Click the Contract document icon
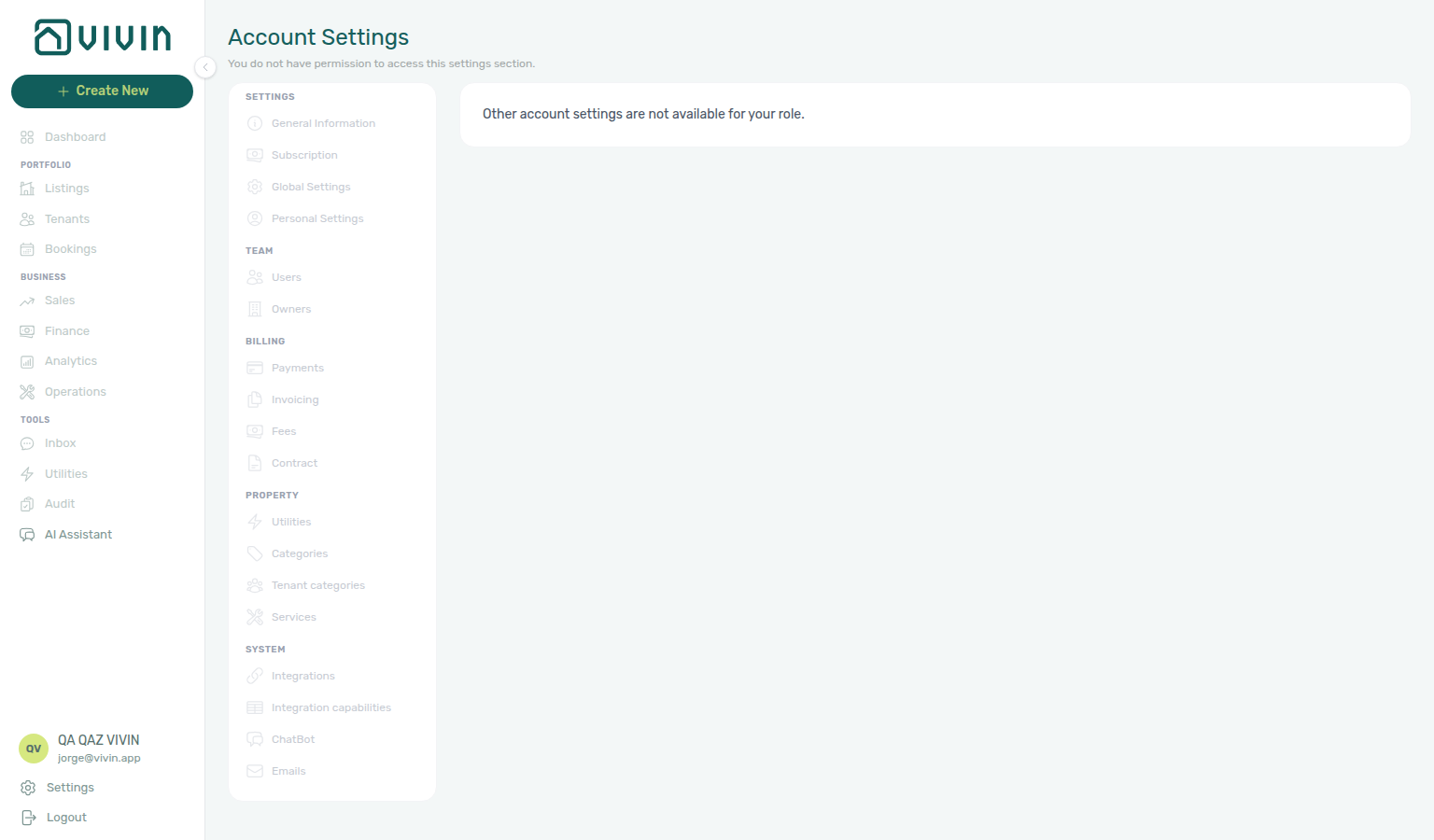Viewport: 1434px width, 840px height. pyautogui.click(x=255, y=463)
